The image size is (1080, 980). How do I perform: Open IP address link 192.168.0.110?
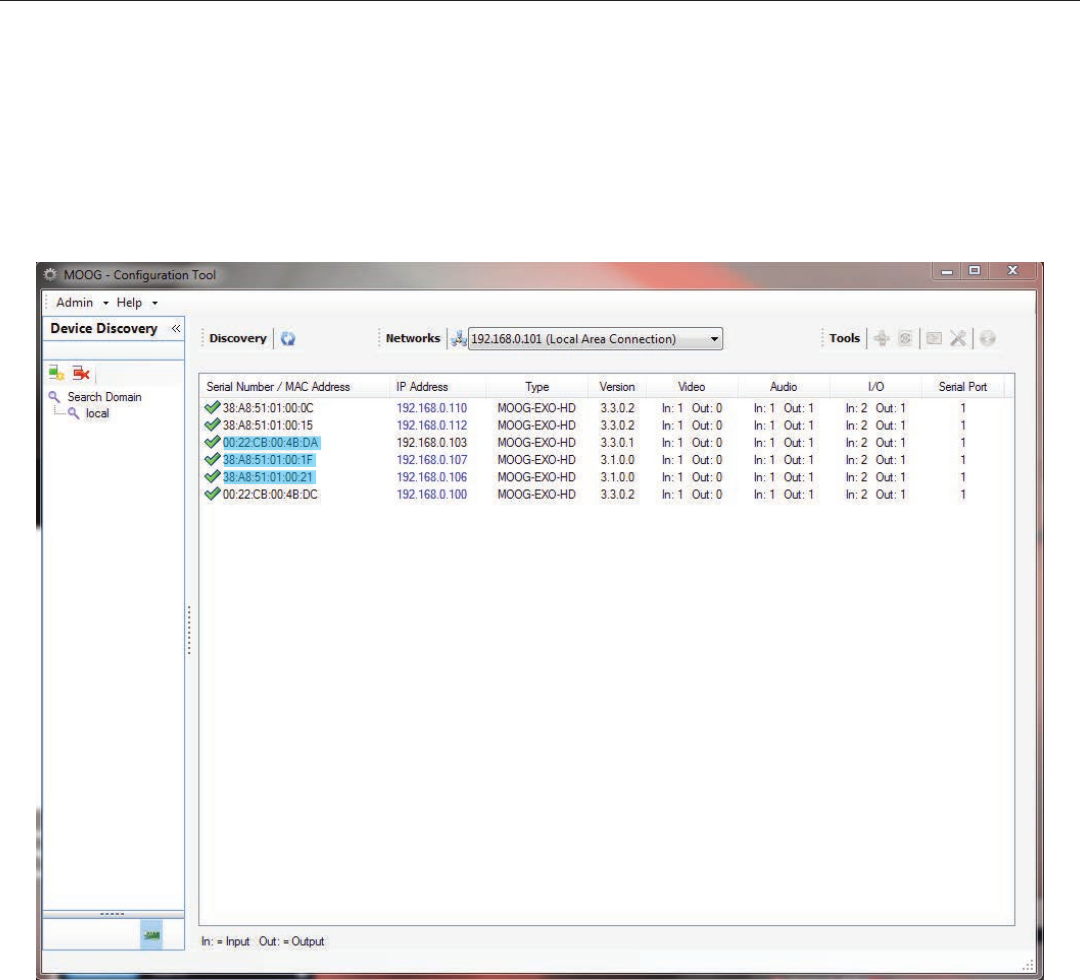pos(431,408)
